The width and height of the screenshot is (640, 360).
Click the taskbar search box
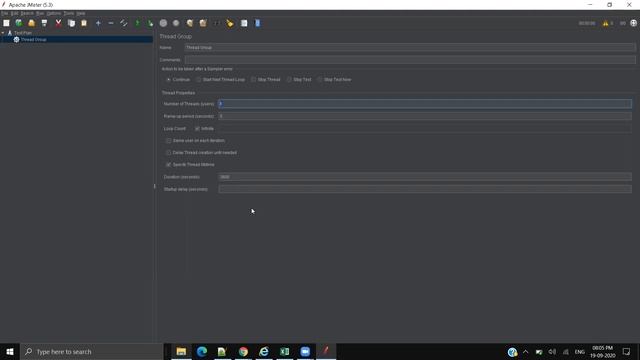point(92,351)
